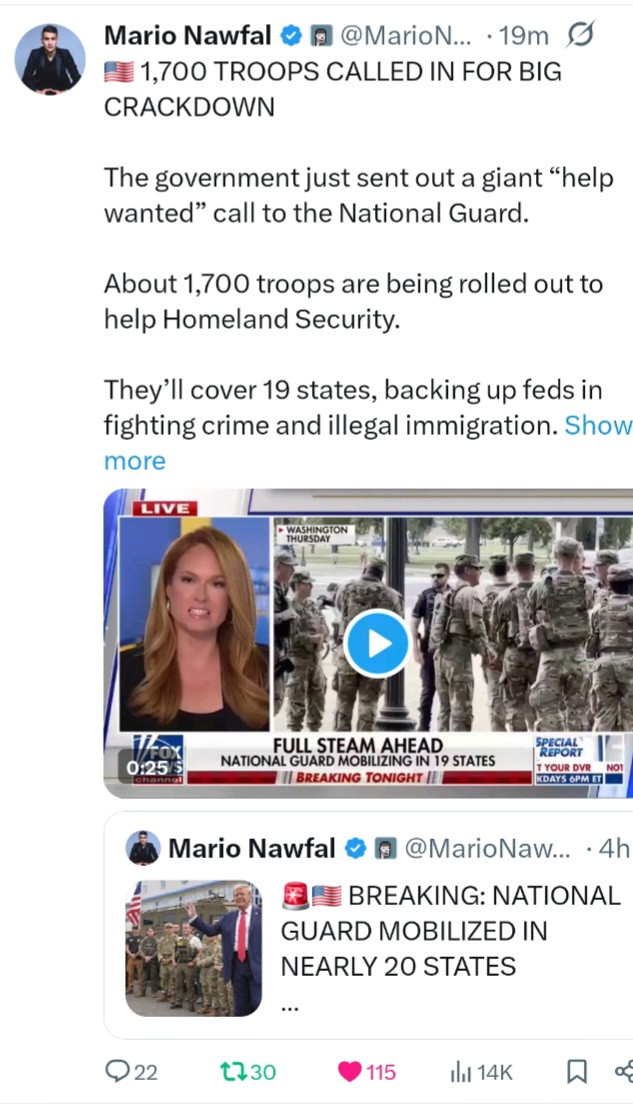Open the Trump thumbnail image in quoted tweet

click(x=194, y=948)
